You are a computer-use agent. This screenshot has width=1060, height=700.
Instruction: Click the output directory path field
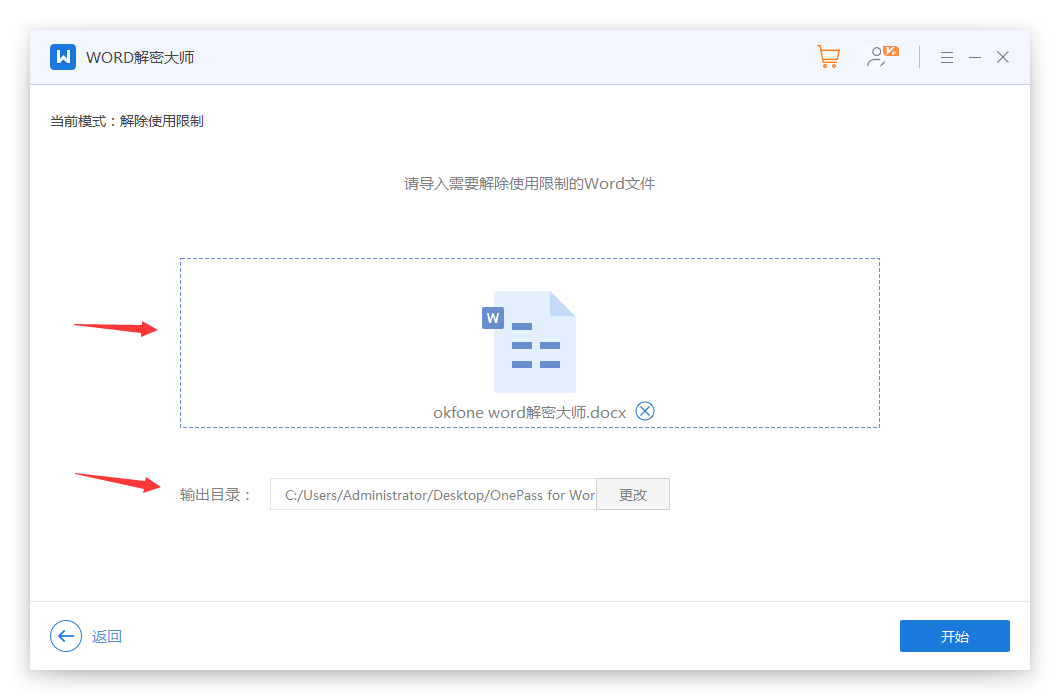[x=433, y=495]
